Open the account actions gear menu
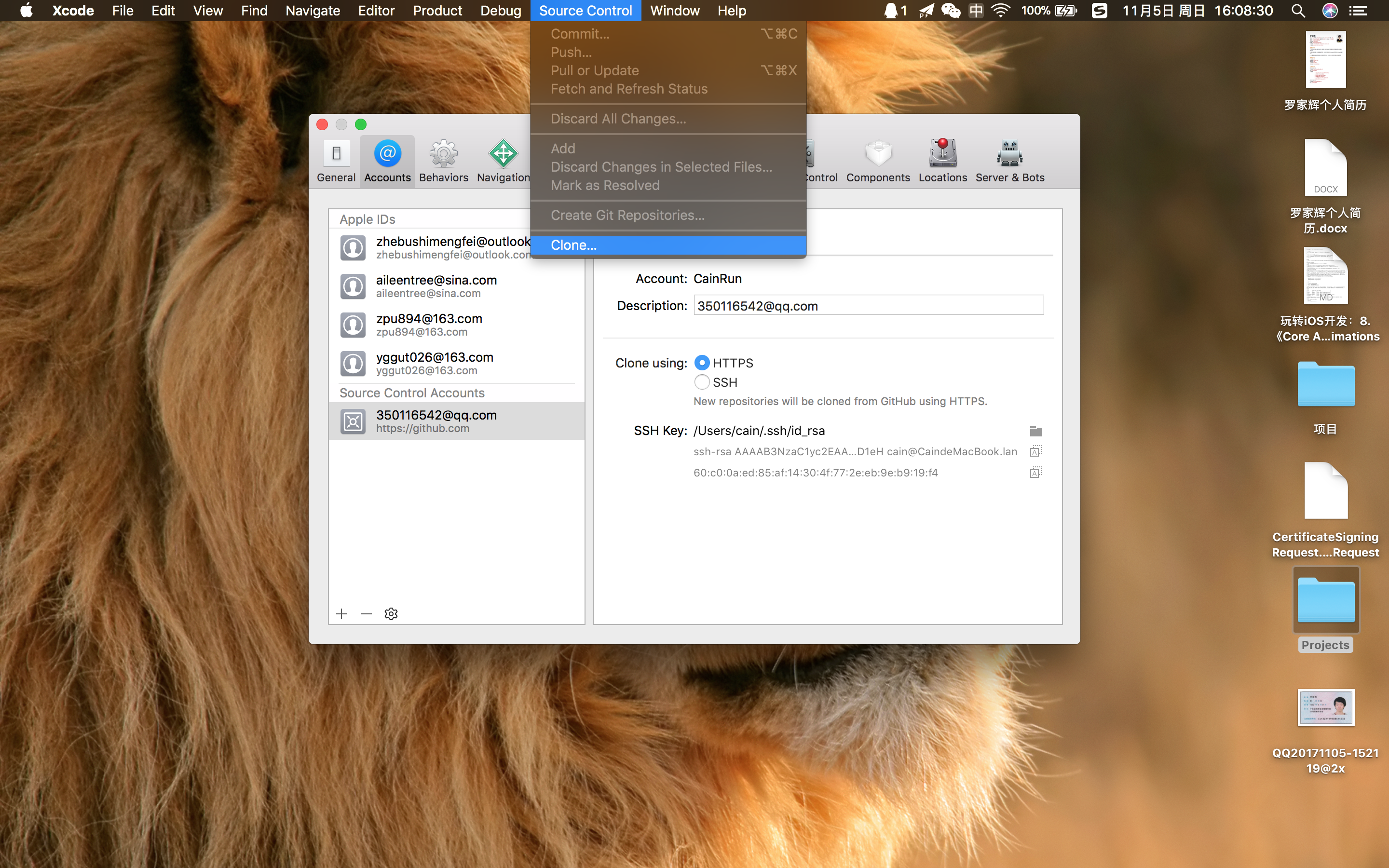The height and width of the screenshot is (868, 1389). tap(391, 614)
